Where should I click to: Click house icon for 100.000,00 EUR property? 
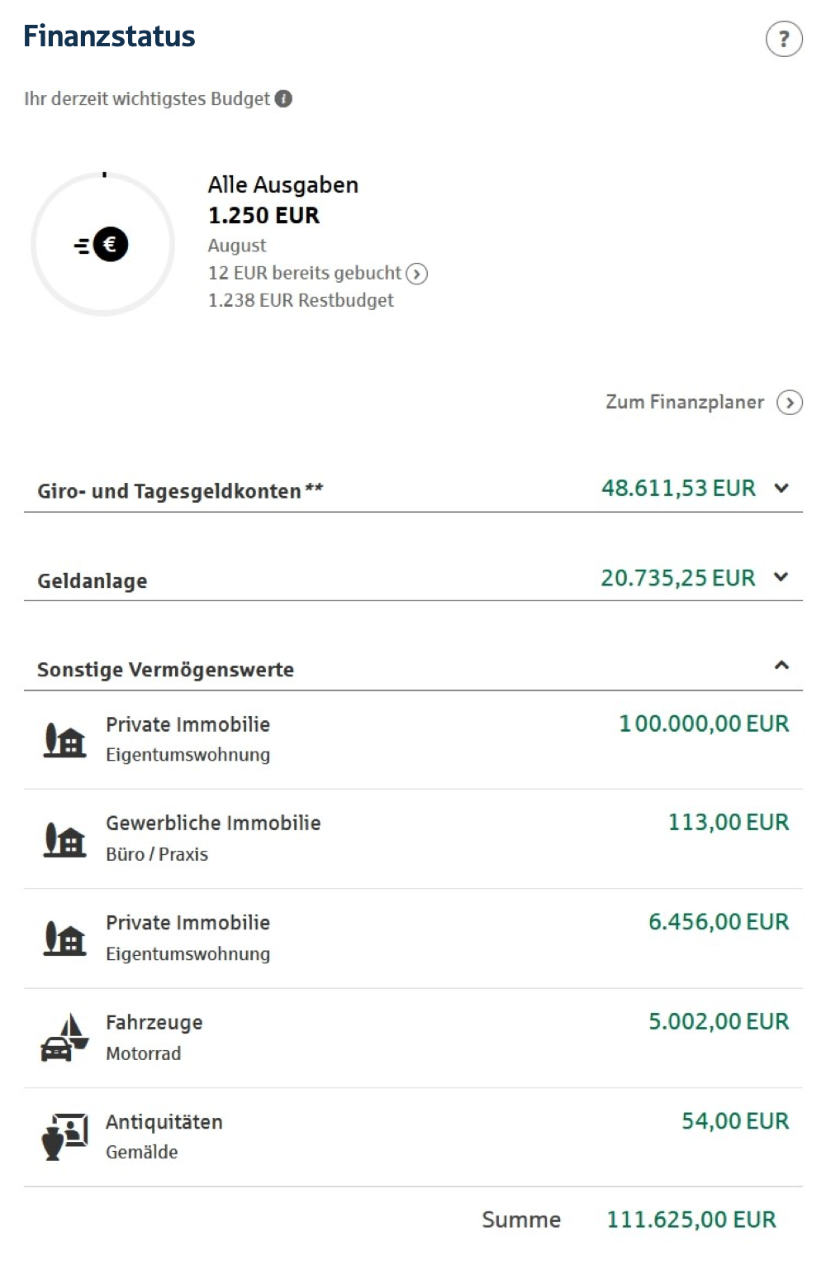pos(65,739)
